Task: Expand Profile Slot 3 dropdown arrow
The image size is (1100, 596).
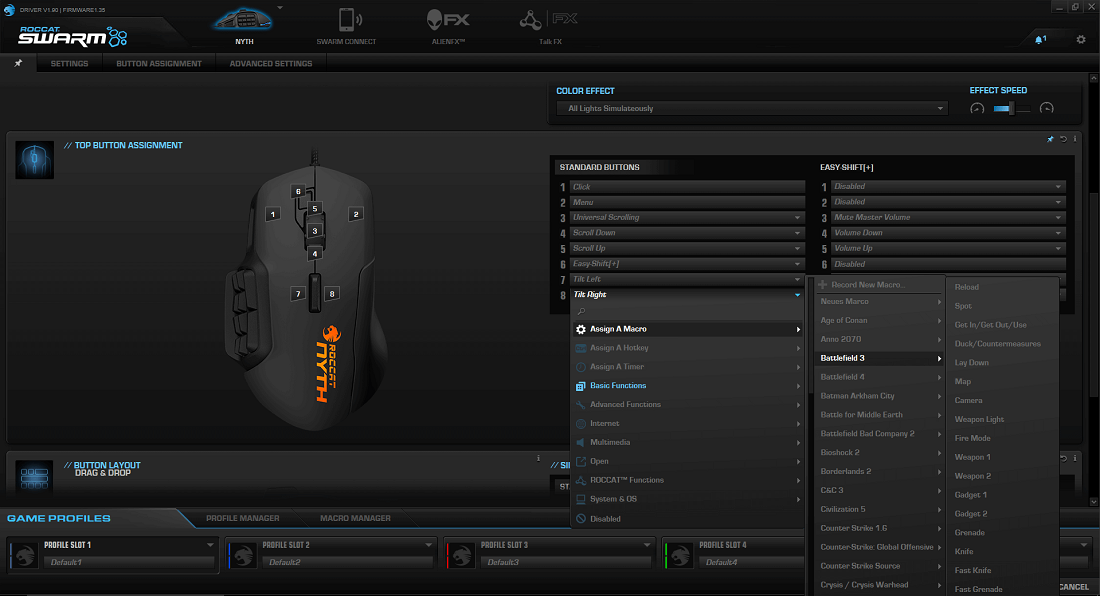Action: point(646,545)
